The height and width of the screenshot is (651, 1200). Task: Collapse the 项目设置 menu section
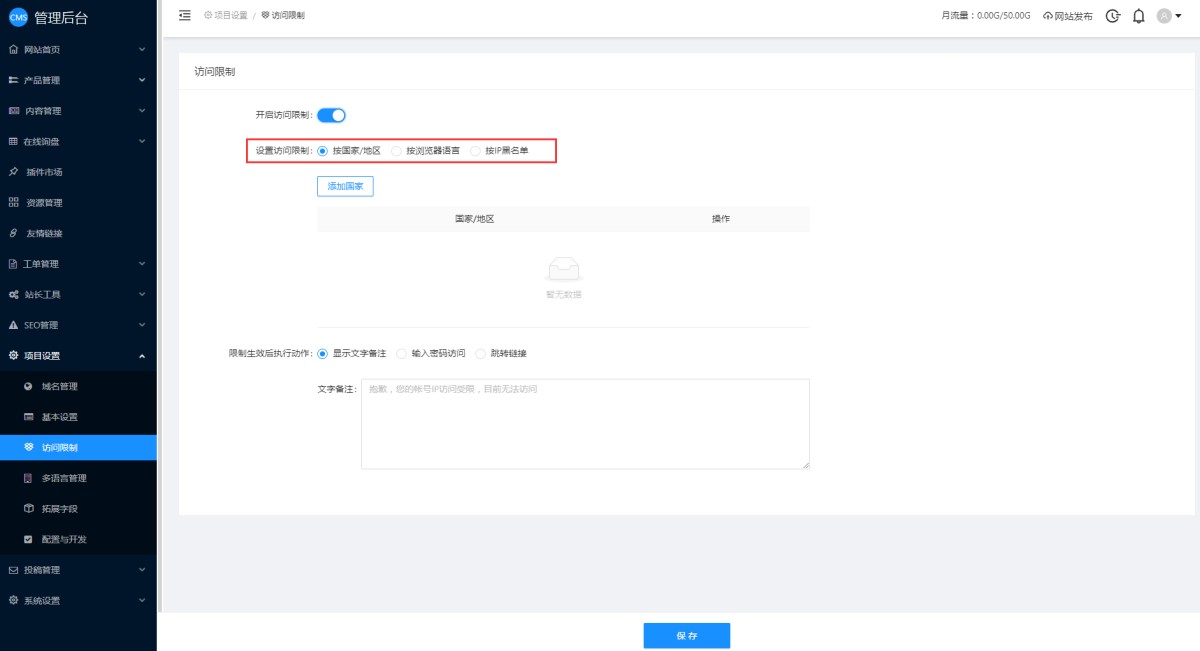[x=78, y=356]
